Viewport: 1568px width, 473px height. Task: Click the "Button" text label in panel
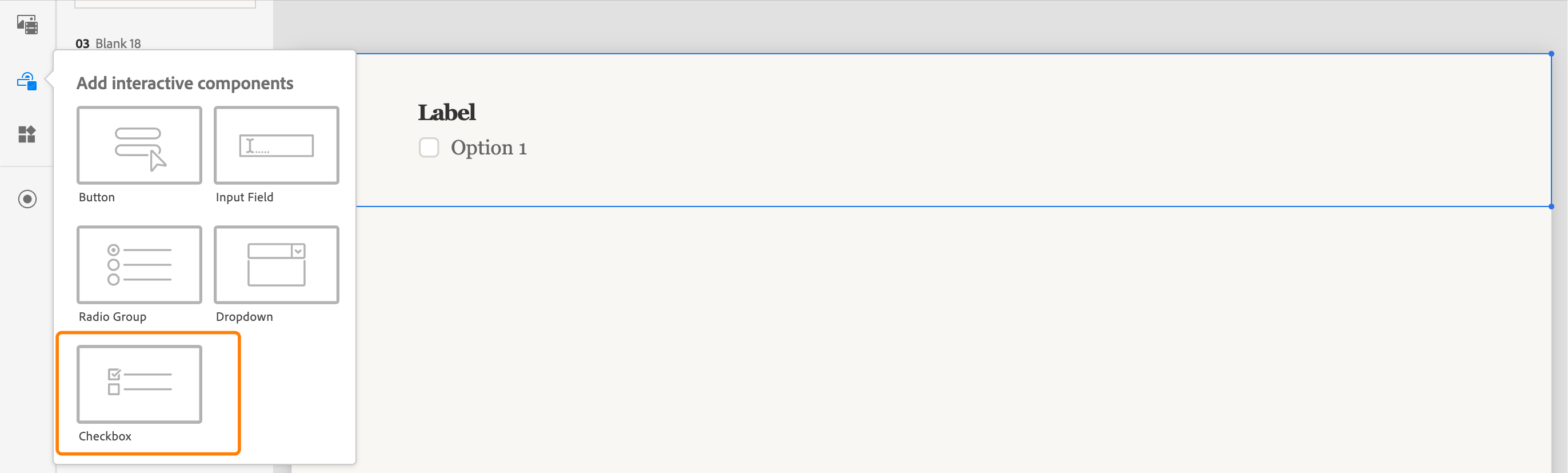coord(97,197)
